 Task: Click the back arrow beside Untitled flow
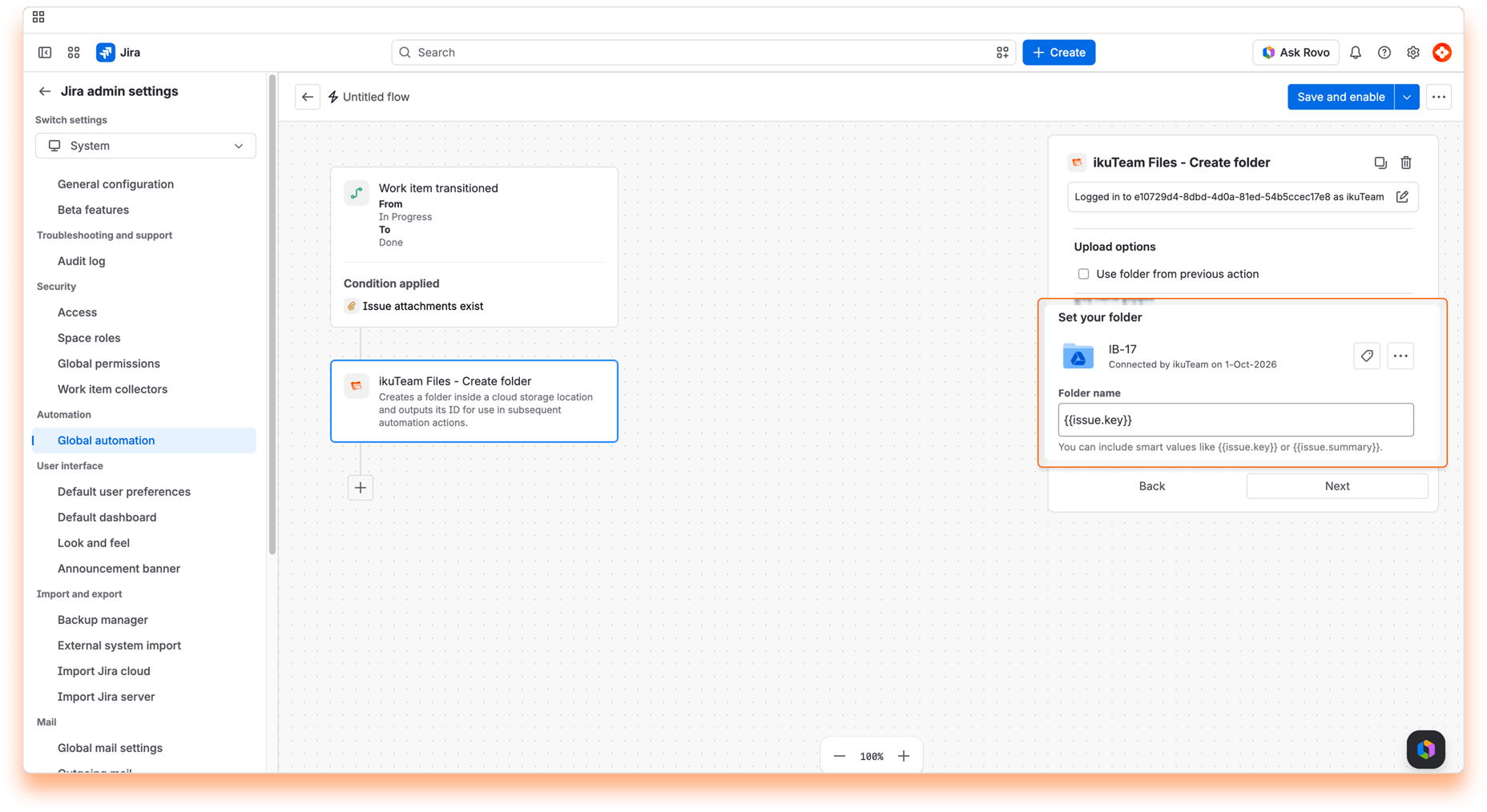point(308,97)
